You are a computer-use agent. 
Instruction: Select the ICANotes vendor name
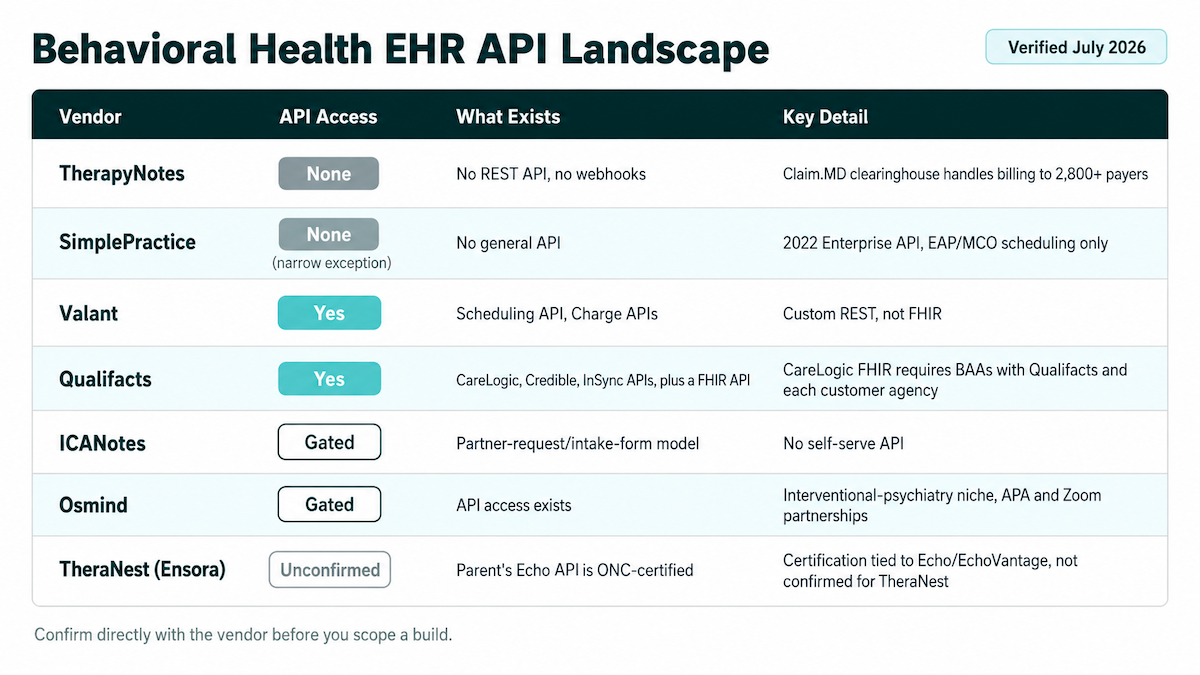pyautogui.click(x=102, y=443)
